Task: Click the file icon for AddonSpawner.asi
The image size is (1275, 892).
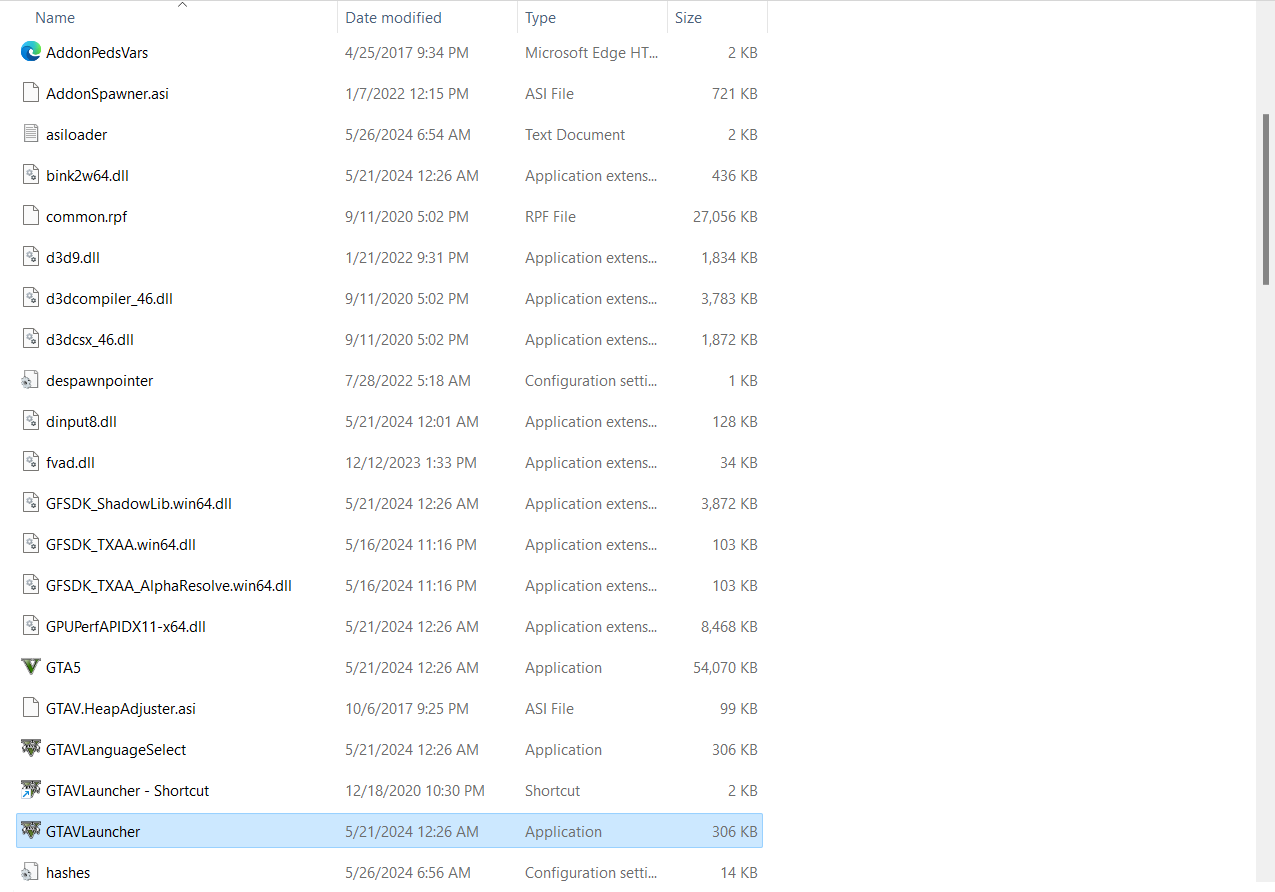Action: [x=31, y=93]
